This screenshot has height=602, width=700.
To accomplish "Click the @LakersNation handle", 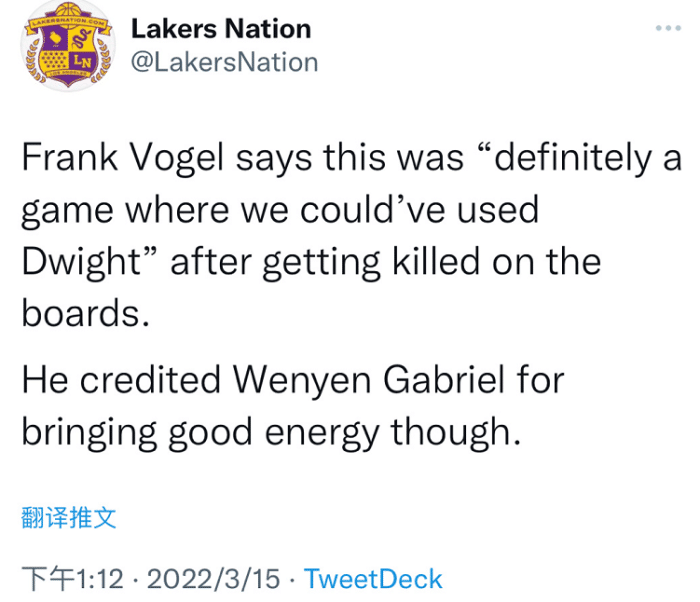I will pyautogui.click(x=224, y=62).
